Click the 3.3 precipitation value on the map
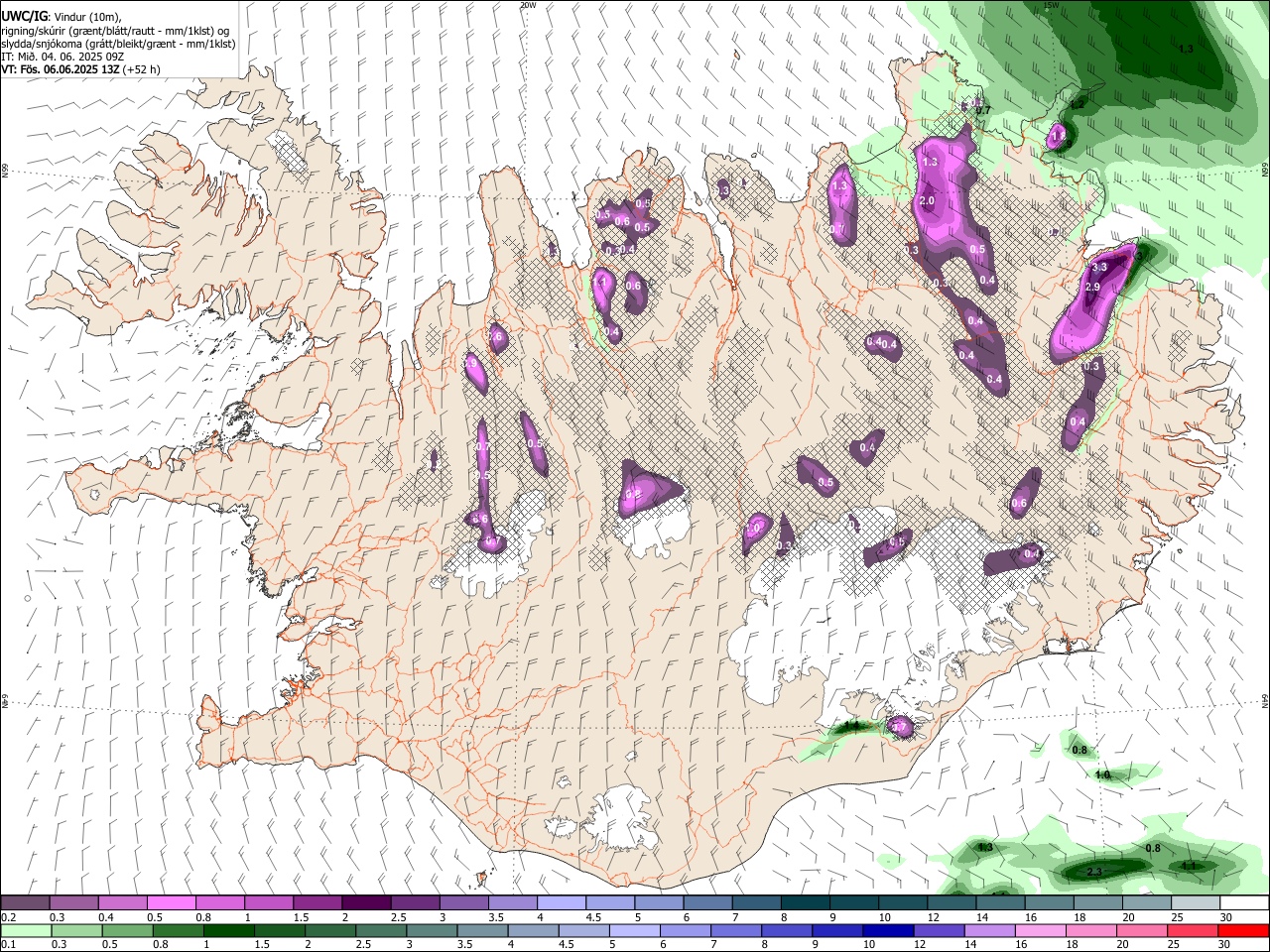Viewport: 1270px width, 952px height. tap(1098, 267)
